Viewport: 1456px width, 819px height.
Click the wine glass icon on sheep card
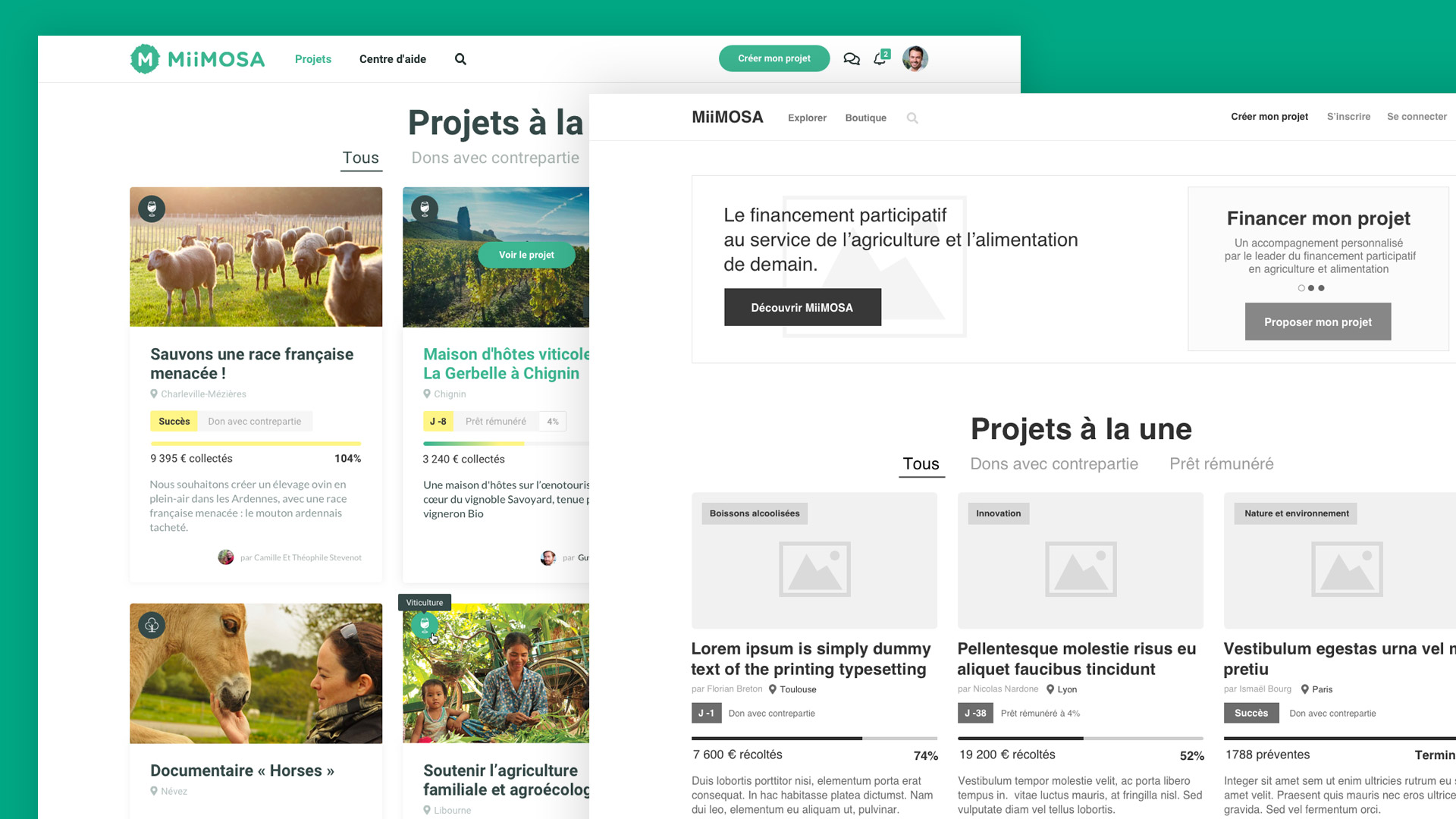tap(152, 209)
